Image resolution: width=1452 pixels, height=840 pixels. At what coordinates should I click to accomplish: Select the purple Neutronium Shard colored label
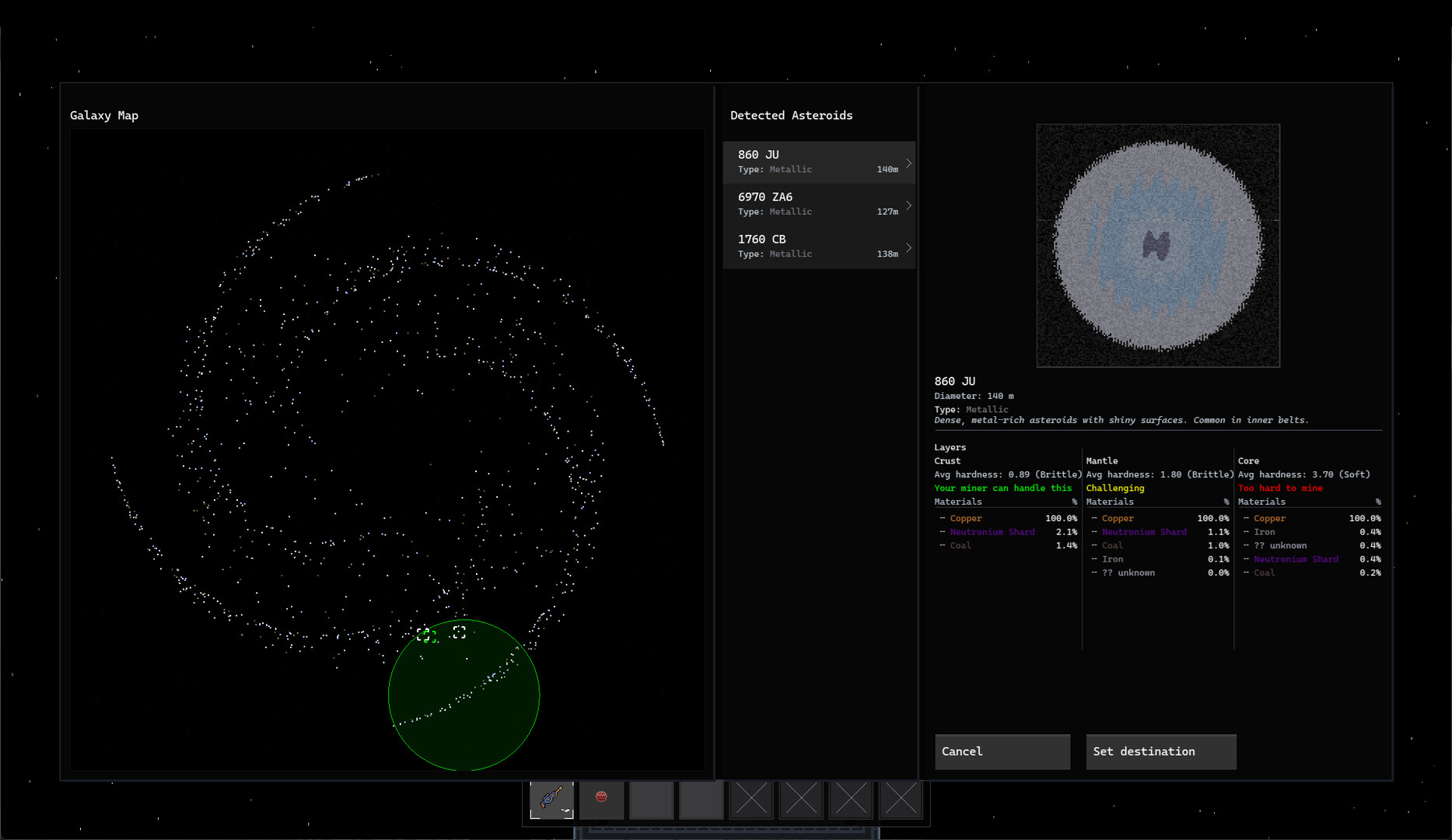tap(992, 532)
